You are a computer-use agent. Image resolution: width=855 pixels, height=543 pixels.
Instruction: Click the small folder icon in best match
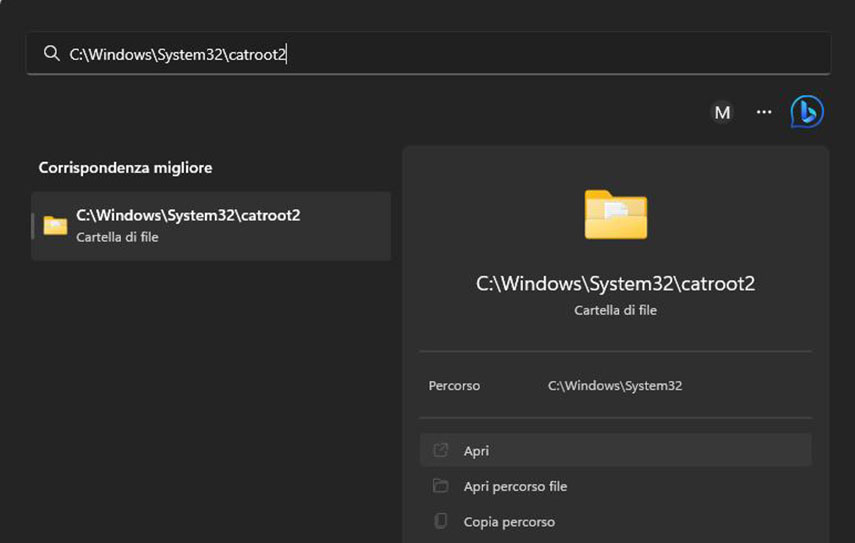pyautogui.click(x=56, y=226)
